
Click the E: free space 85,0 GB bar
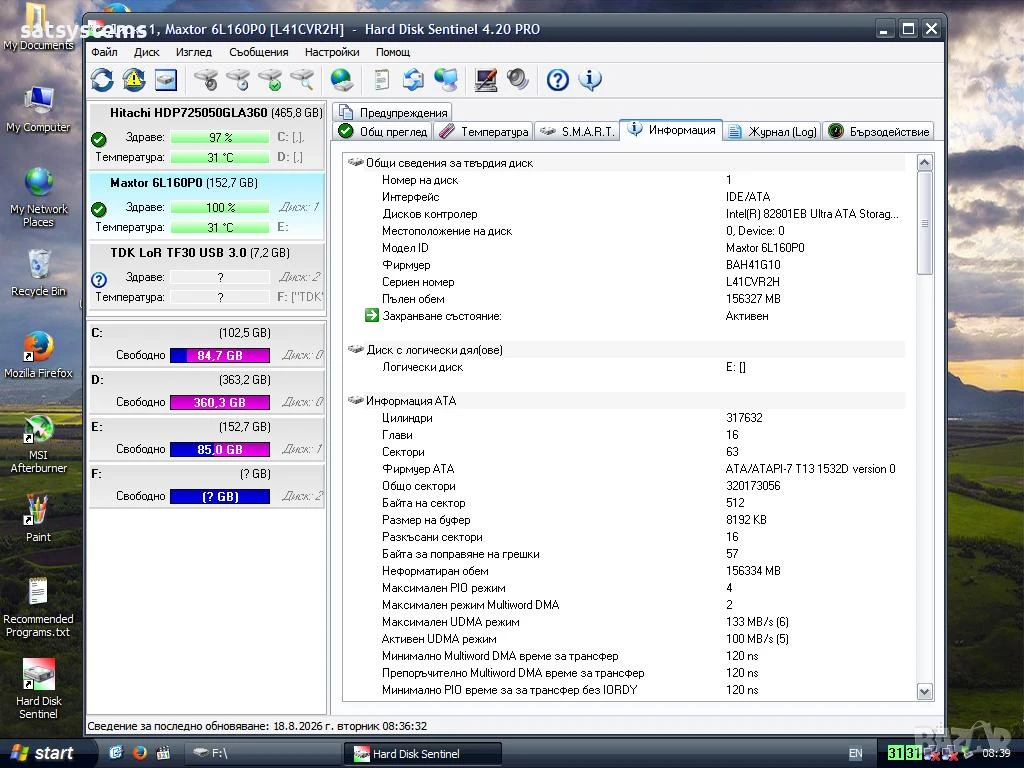[x=220, y=449]
